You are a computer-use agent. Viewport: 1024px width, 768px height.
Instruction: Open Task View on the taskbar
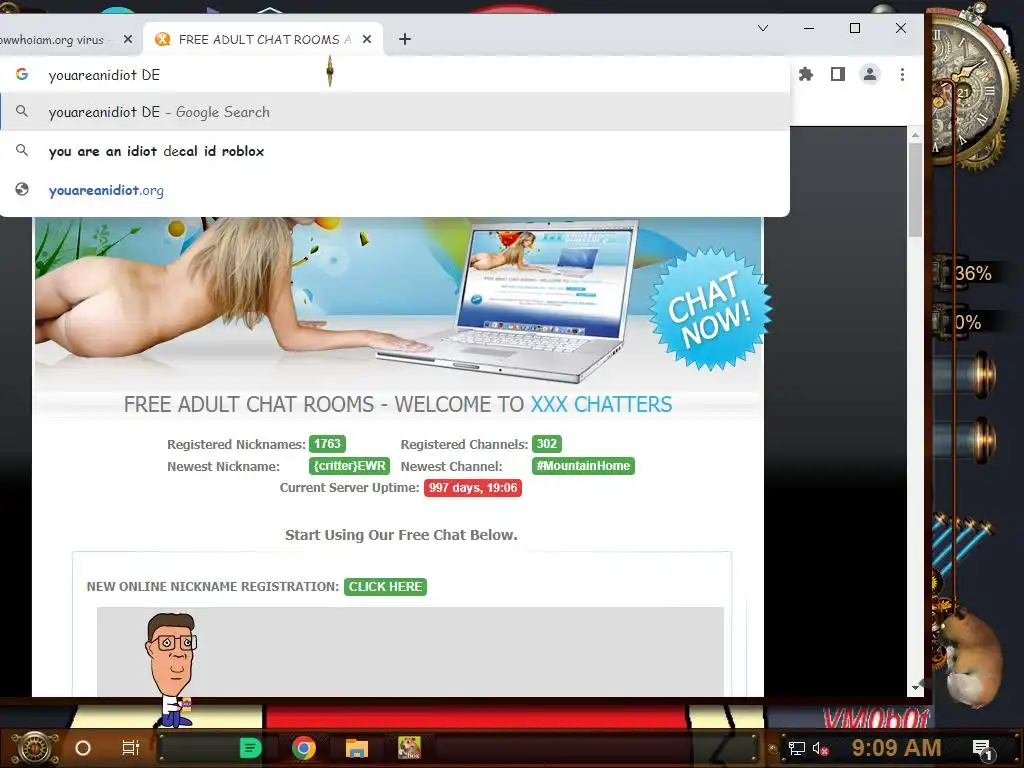[x=131, y=748]
